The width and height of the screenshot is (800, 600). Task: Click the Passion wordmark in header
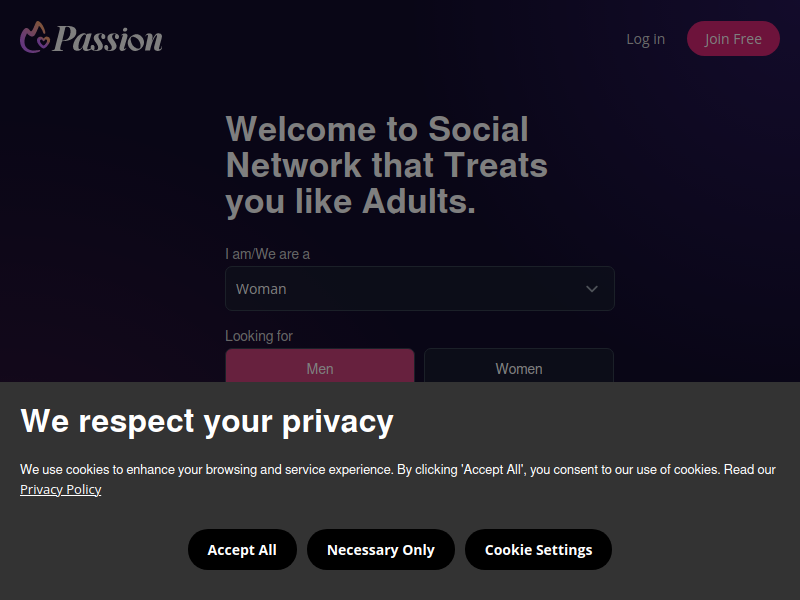pyautogui.click(x=108, y=39)
